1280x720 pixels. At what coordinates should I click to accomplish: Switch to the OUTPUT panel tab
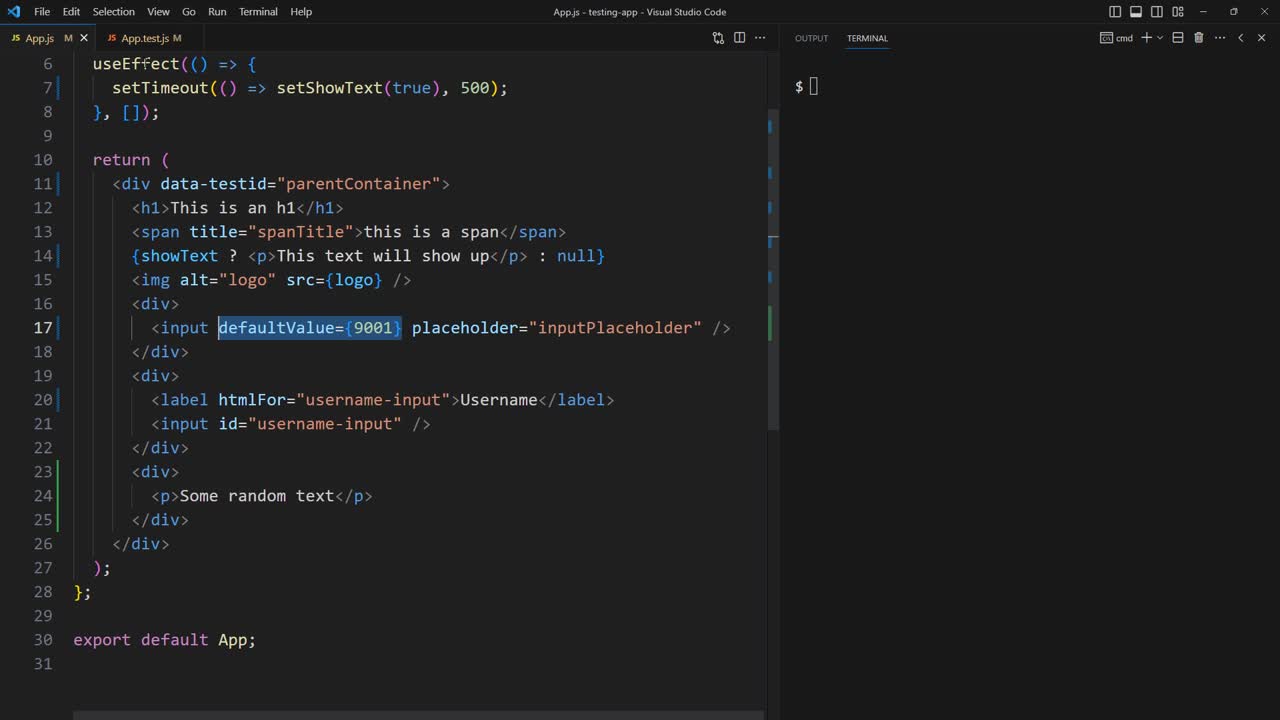tap(811, 38)
